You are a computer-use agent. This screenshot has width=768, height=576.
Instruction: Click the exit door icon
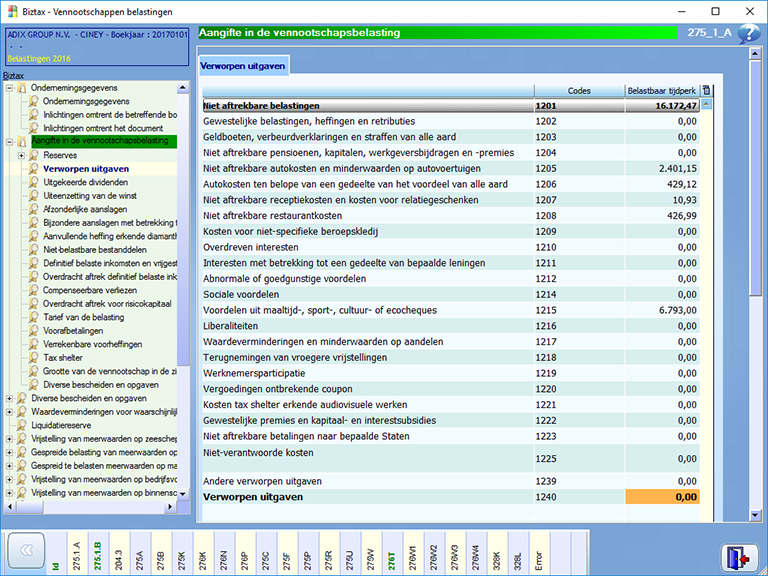(739, 558)
